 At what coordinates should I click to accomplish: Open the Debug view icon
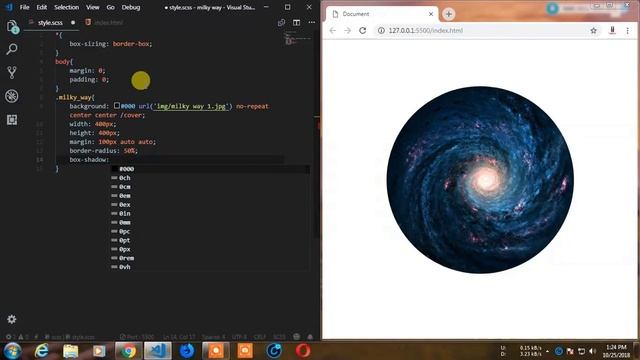click(x=12, y=96)
